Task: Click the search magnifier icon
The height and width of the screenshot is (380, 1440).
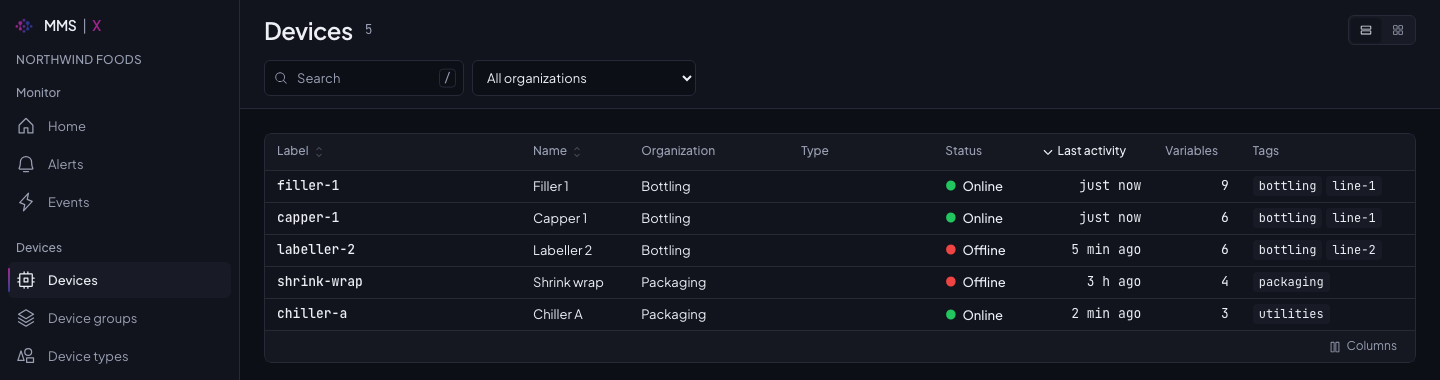Action: point(281,78)
